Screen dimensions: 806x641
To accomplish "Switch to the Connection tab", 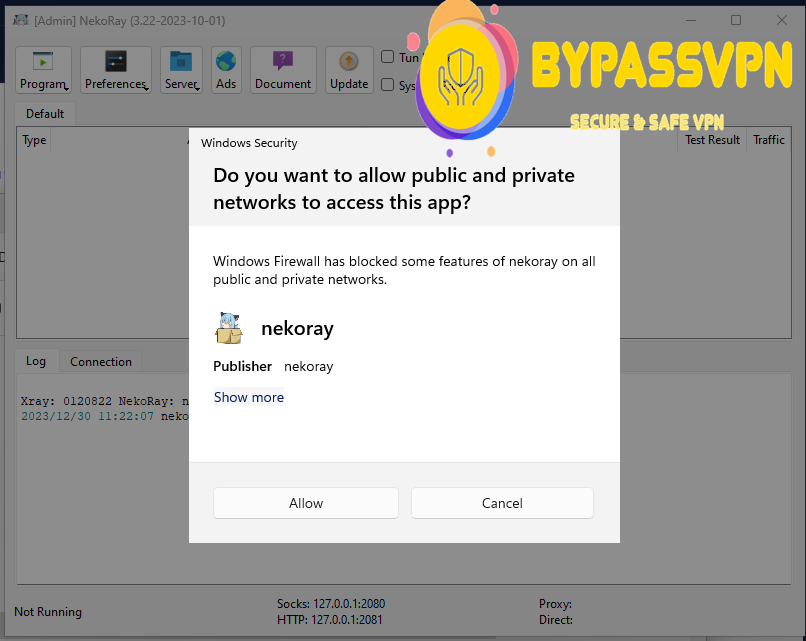I will pos(101,361).
